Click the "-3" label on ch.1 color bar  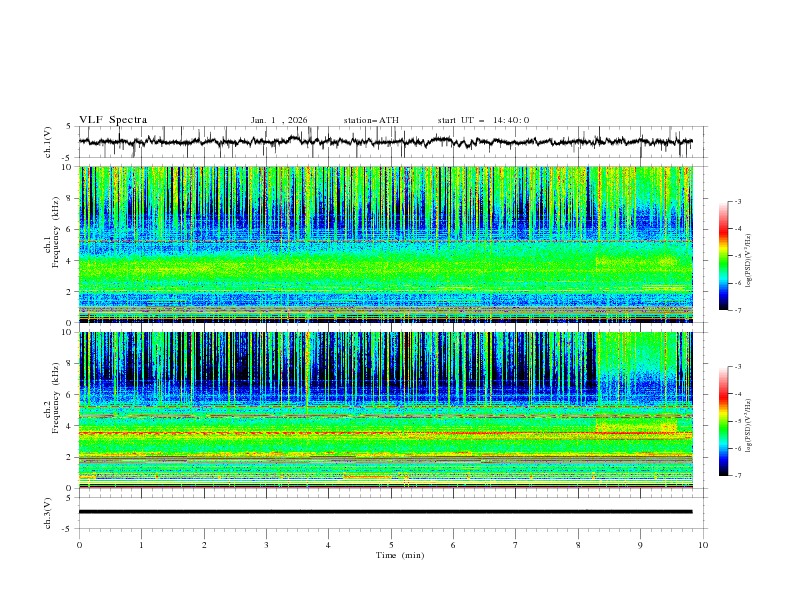point(737,201)
